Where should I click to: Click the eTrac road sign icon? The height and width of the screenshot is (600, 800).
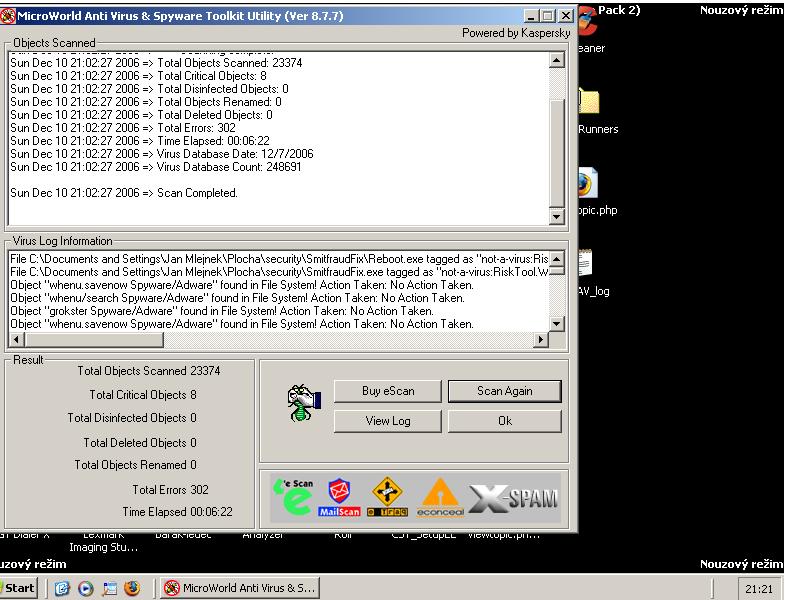(x=387, y=497)
